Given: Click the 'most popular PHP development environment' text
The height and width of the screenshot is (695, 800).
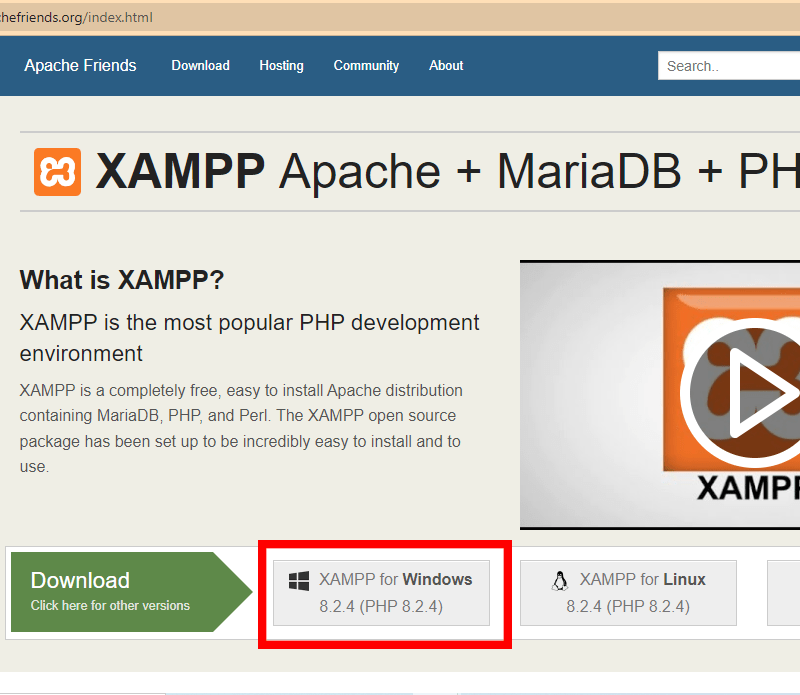Looking at the screenshot, I should coord(249,338).
